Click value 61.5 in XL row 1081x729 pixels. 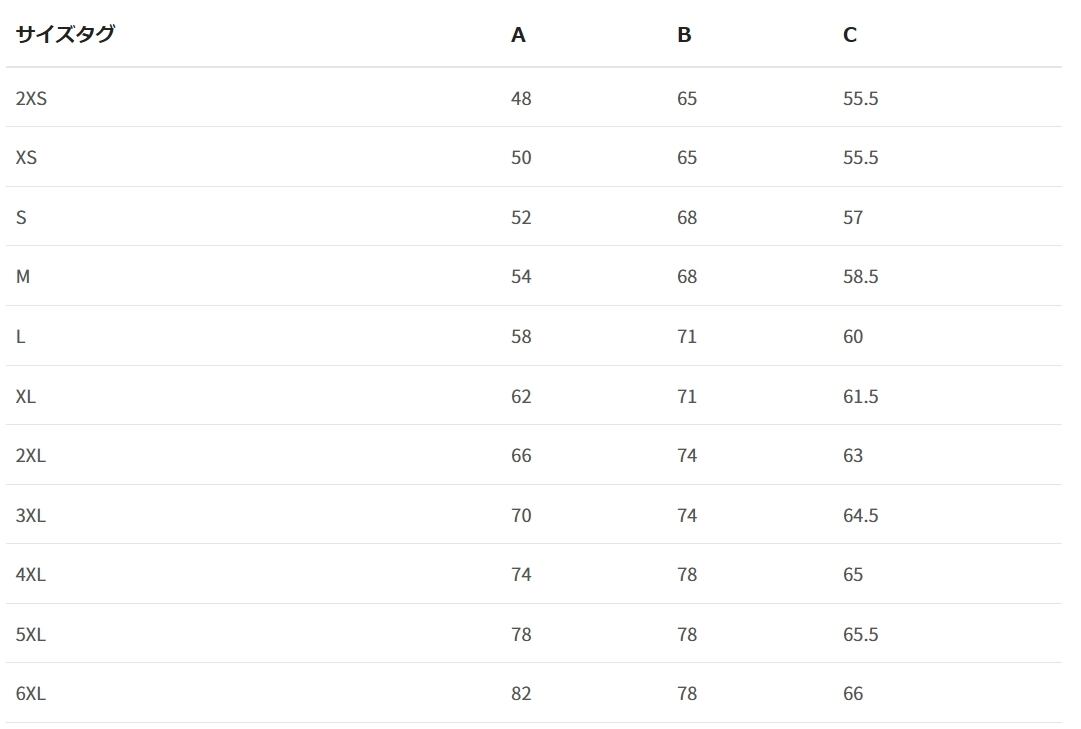860,397
